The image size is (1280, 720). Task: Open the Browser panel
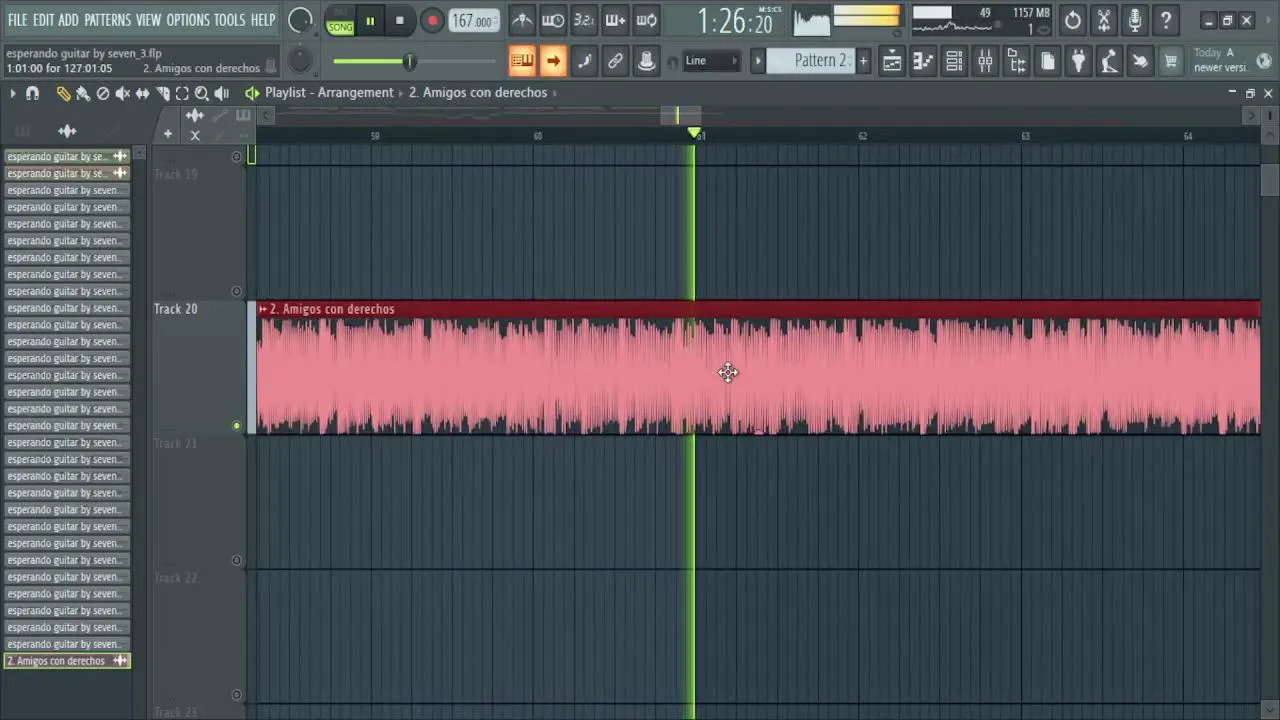pyautogui.click(x=1016, y=61)
